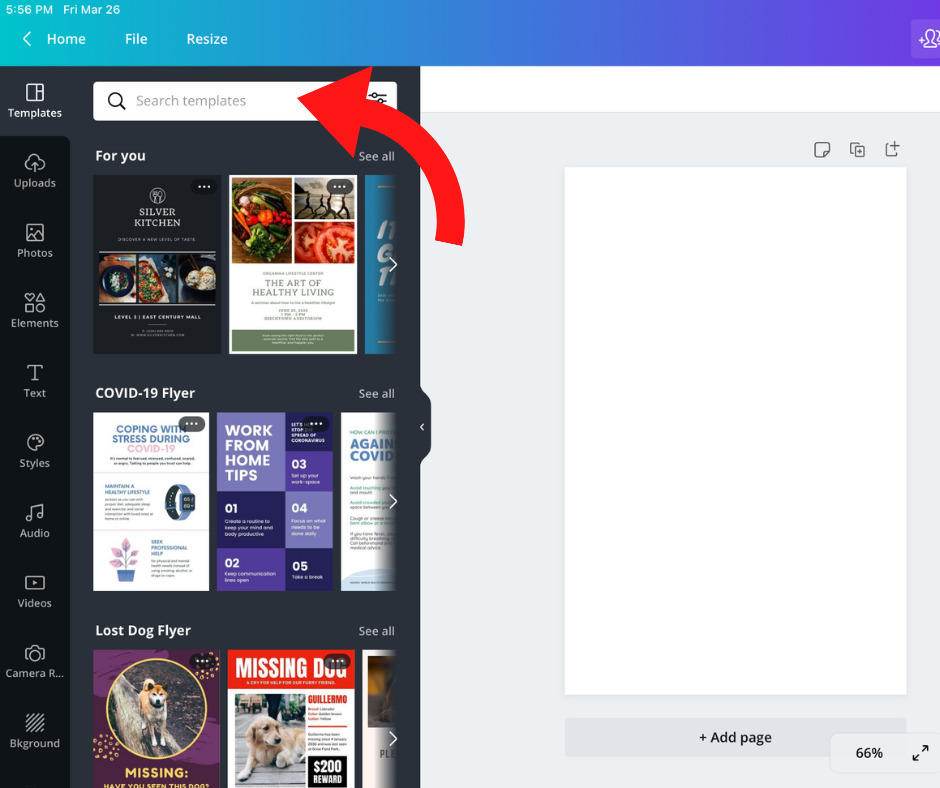Select the blue partially visible For you template
940x788 pixels.
[x=380, y=264]
